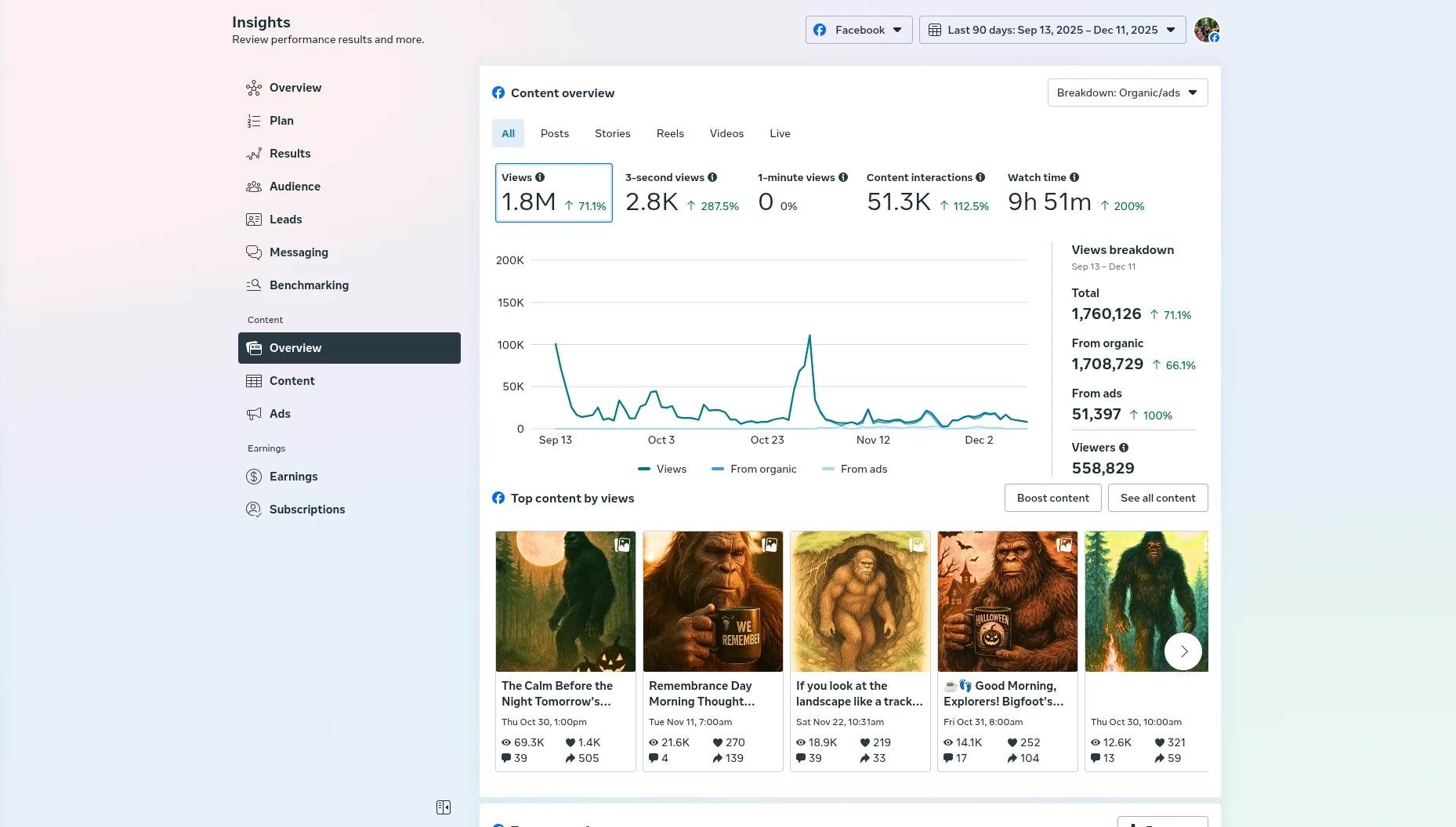Expand the Last 90 days date range picker
Screen dimensions: 1456x827
(x=1052, y=30)
